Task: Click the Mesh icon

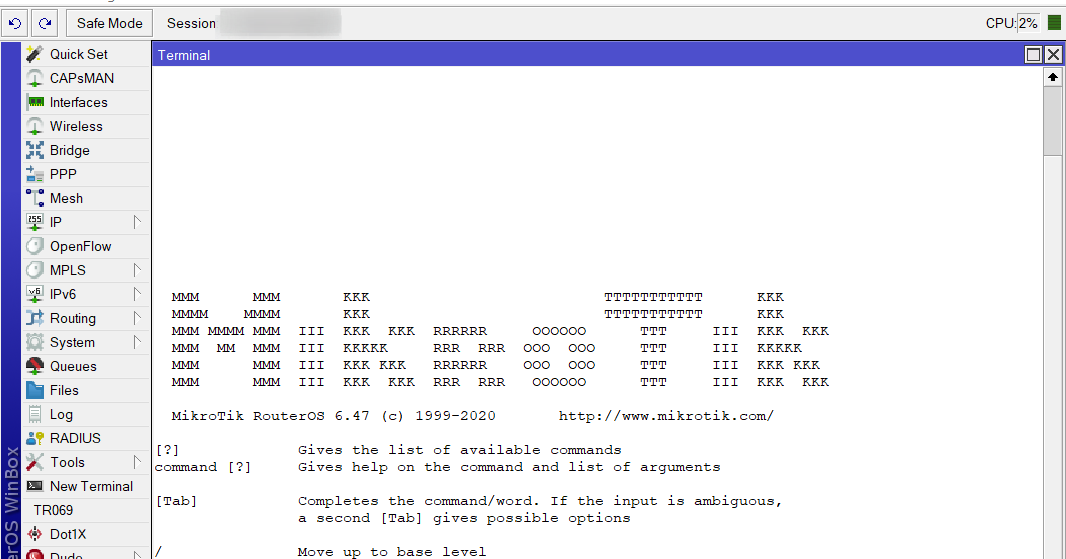Action: click(x=35, y=199)
